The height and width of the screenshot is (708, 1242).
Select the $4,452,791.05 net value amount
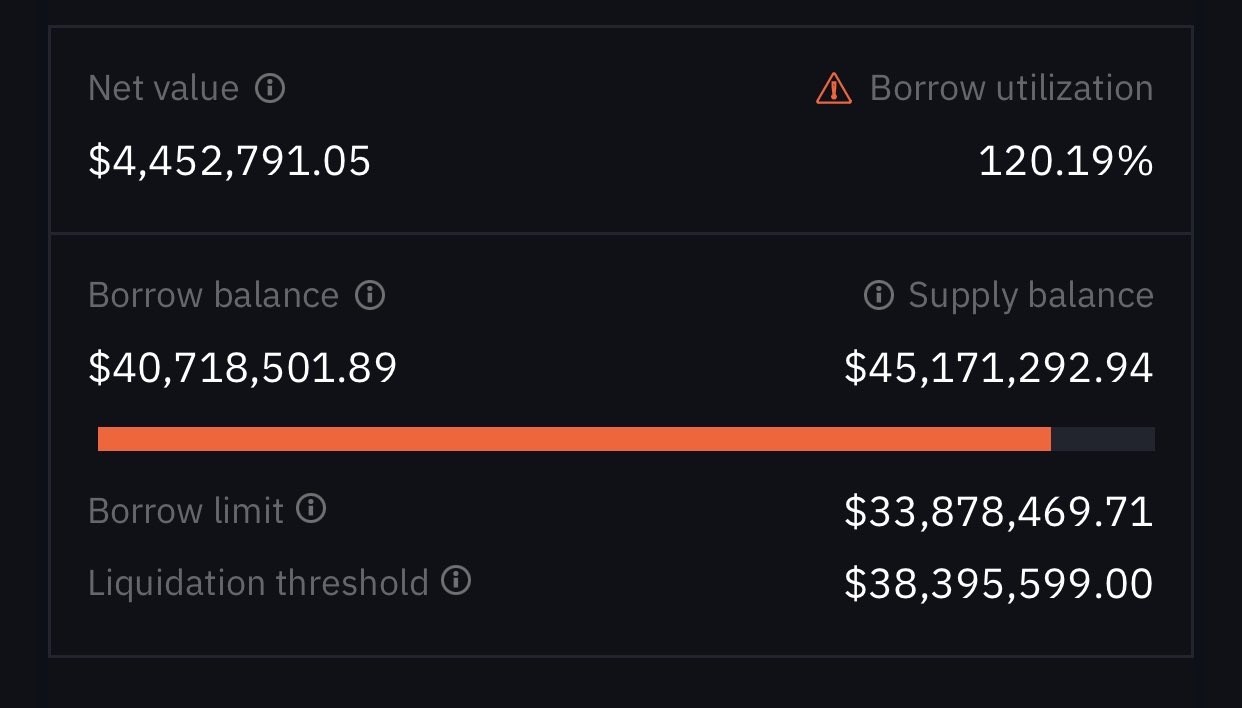click(230, 161)
